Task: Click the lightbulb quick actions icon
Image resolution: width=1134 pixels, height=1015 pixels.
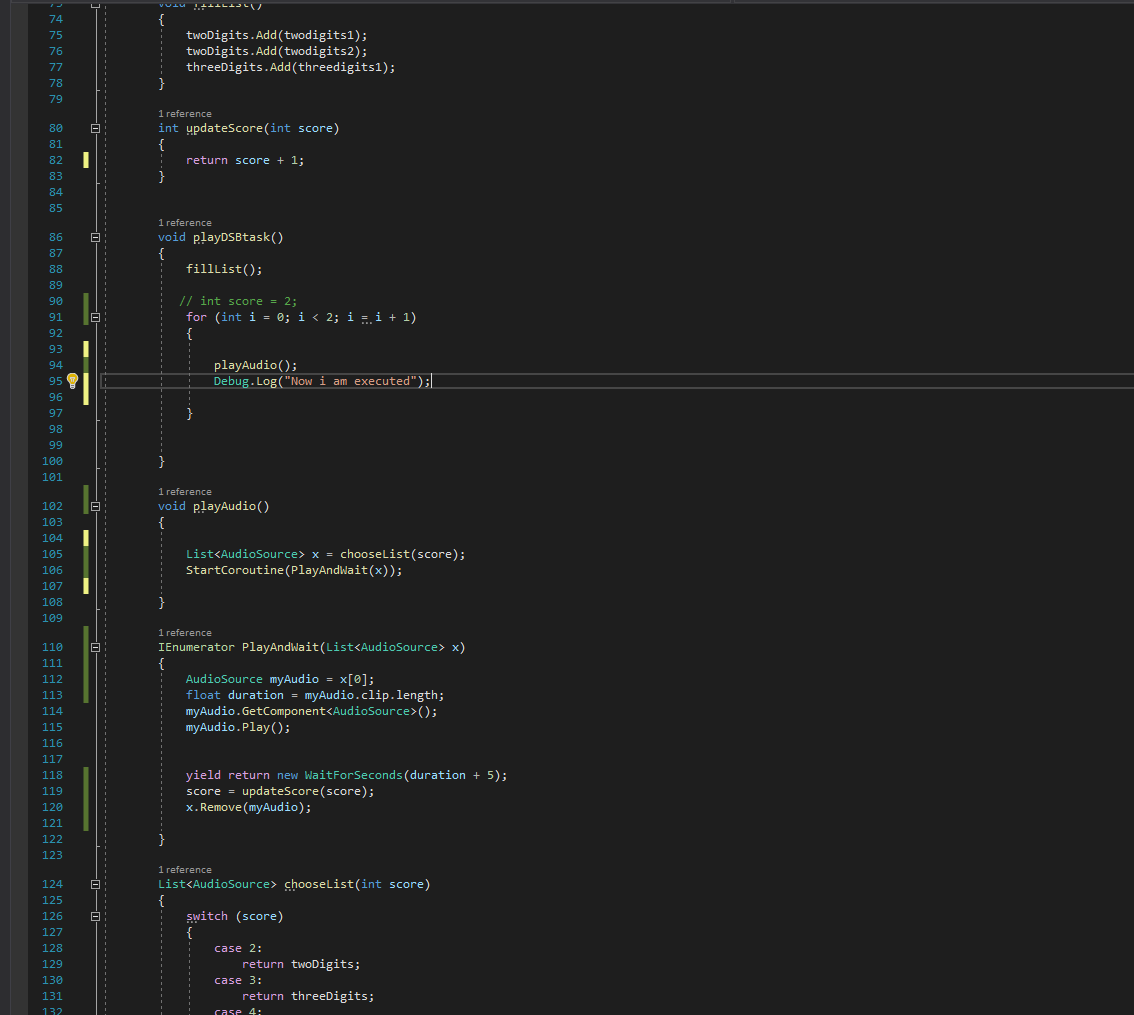Action: click(72, 381)
